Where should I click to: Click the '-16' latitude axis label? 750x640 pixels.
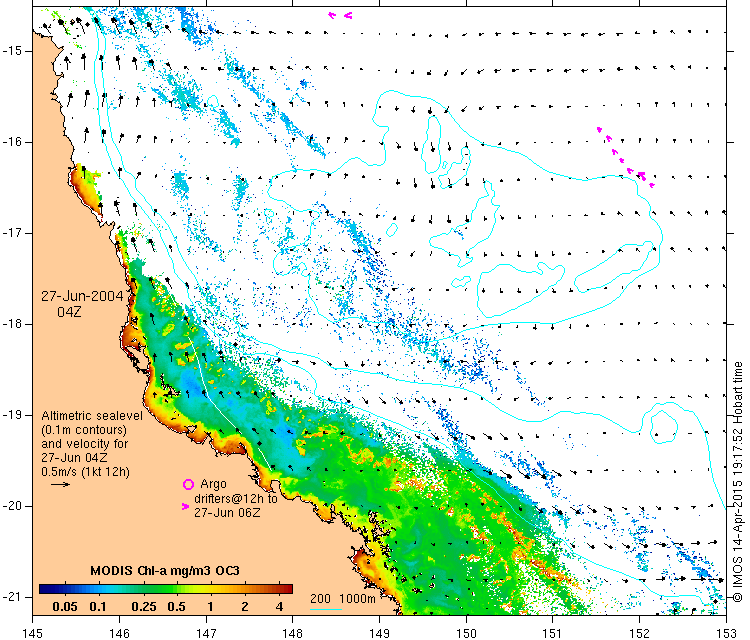coord(11,142)
